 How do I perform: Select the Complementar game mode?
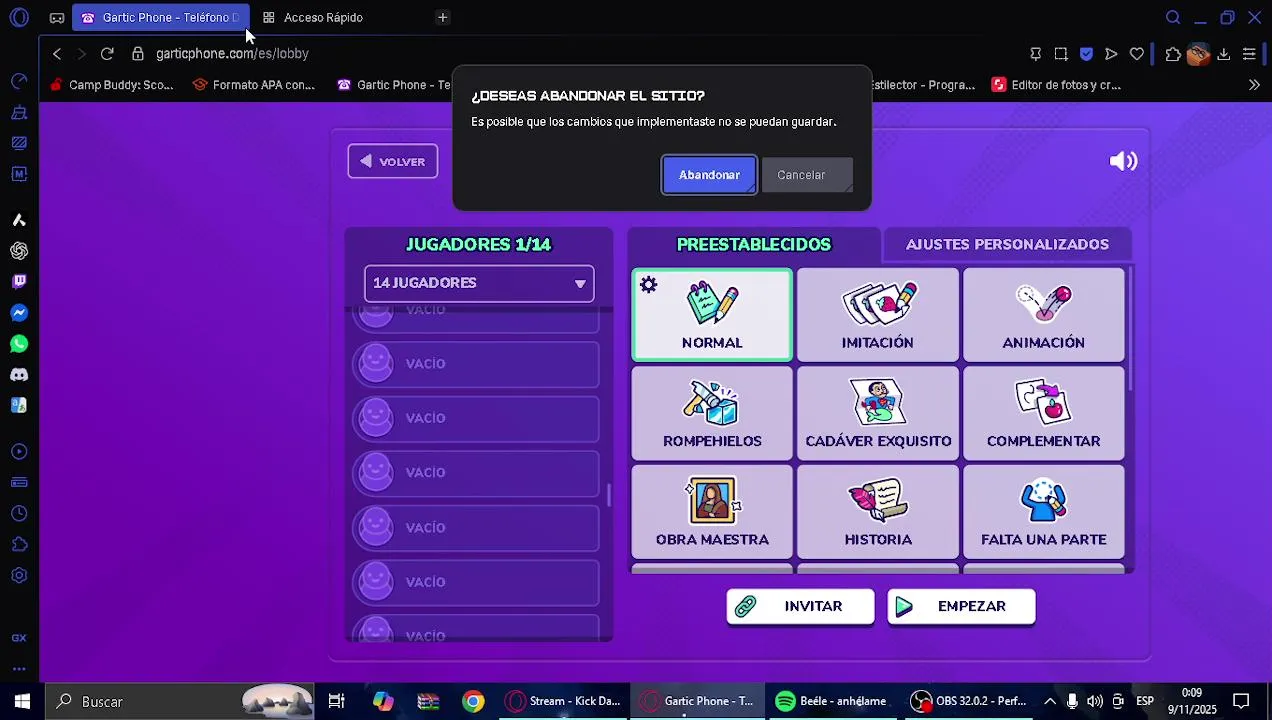tap(1043, 413)
